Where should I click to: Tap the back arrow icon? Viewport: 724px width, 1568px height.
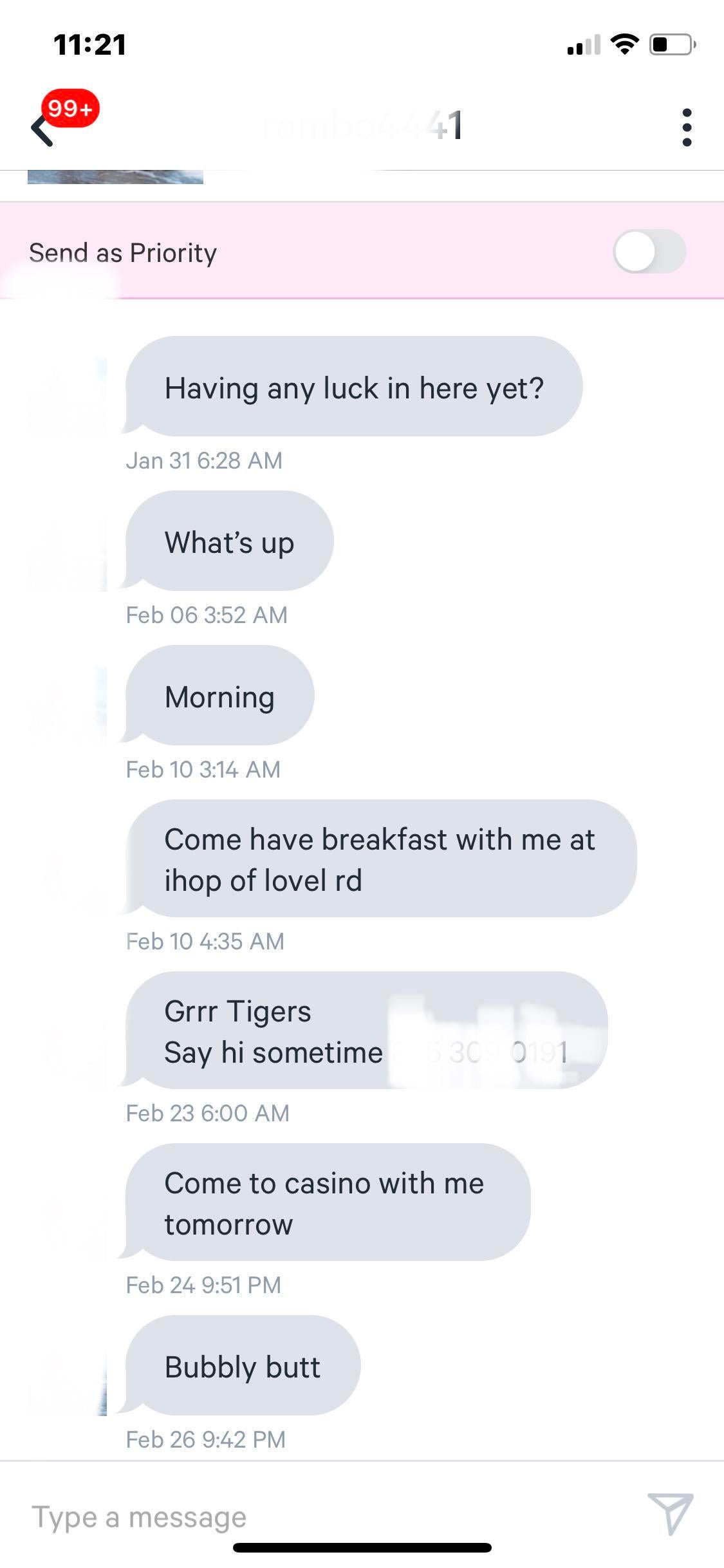(42, 131)
